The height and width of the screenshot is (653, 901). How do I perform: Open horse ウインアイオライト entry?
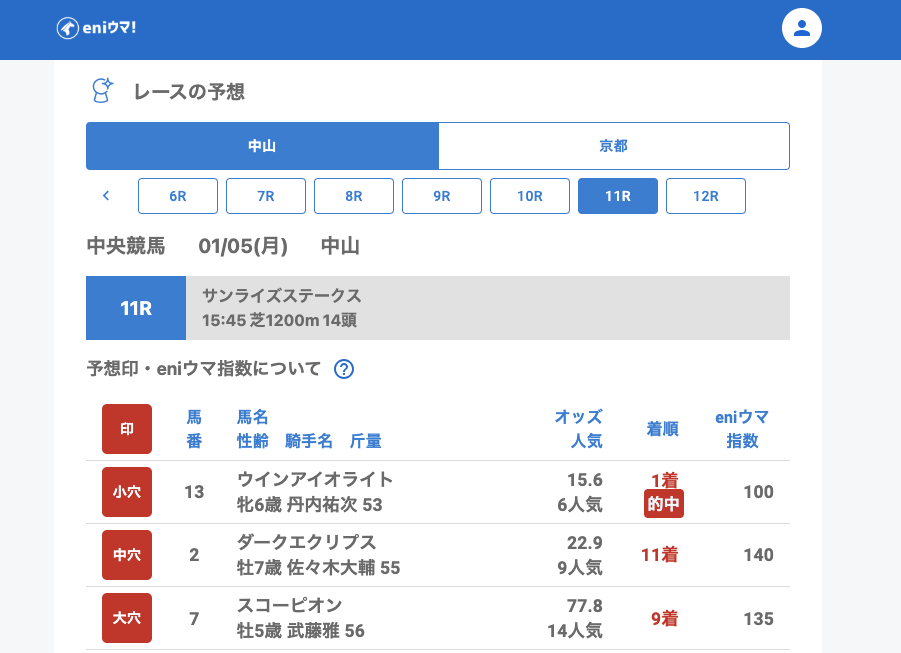point(315,480)
